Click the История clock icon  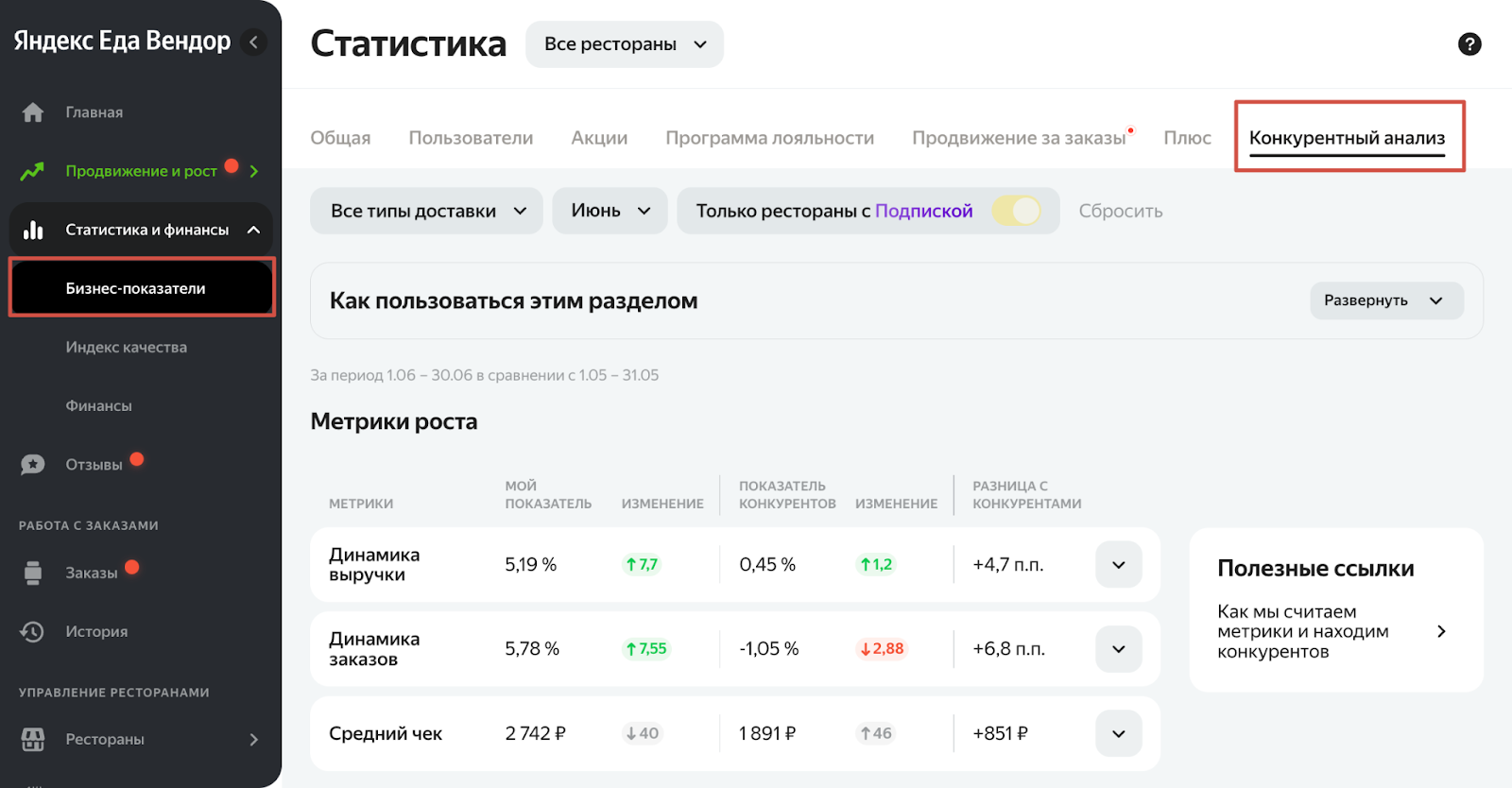point(33,631)
